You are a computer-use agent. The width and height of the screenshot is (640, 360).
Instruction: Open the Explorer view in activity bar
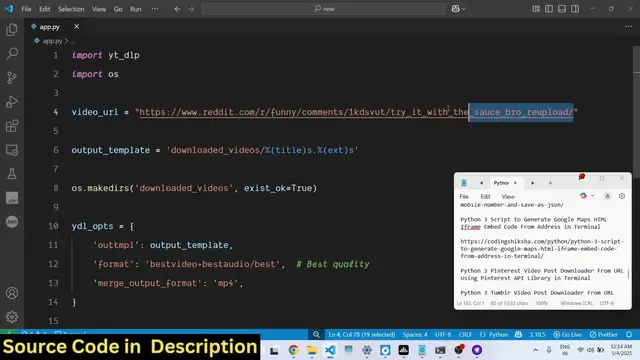click(12, 29)
